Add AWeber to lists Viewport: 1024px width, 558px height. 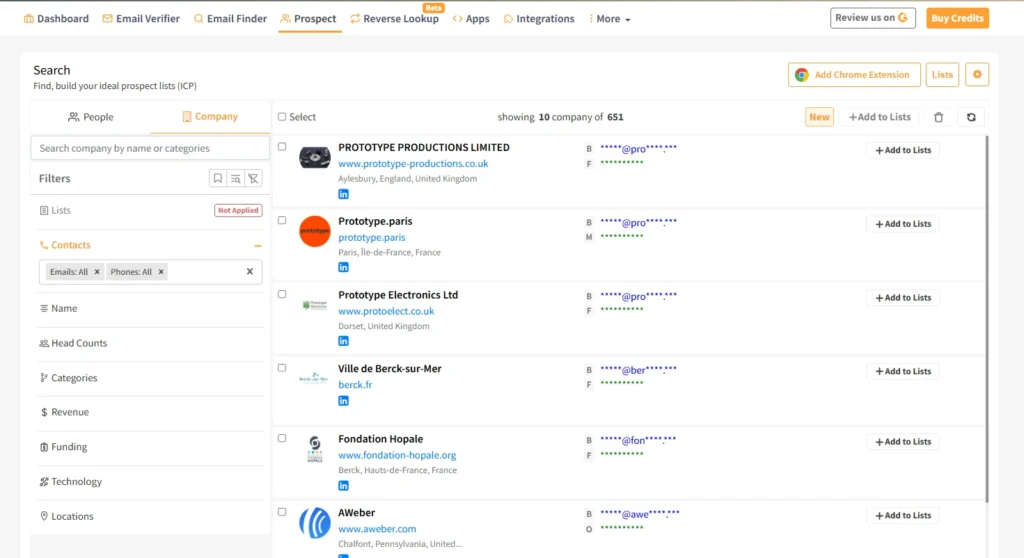click(903, 516)
